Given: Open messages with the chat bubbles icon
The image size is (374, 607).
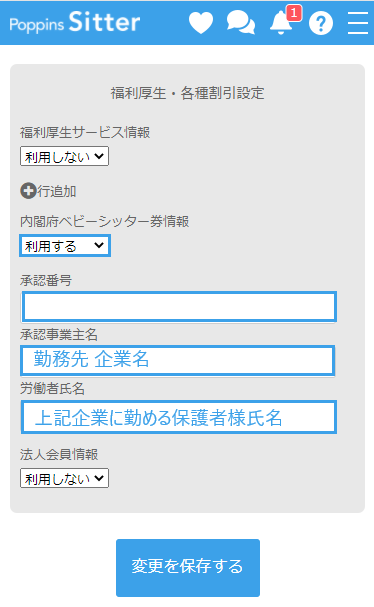Looking at the screenshot, I should pos(241,22).
